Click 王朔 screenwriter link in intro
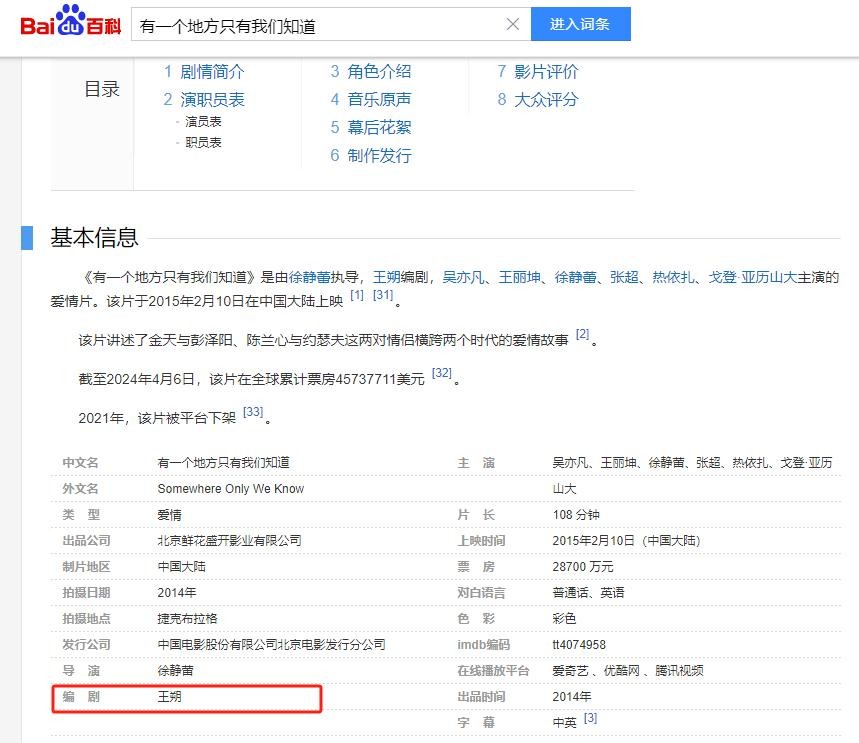Image resolution: width=859 pixels, height=743 pixels. click(387, 277)
